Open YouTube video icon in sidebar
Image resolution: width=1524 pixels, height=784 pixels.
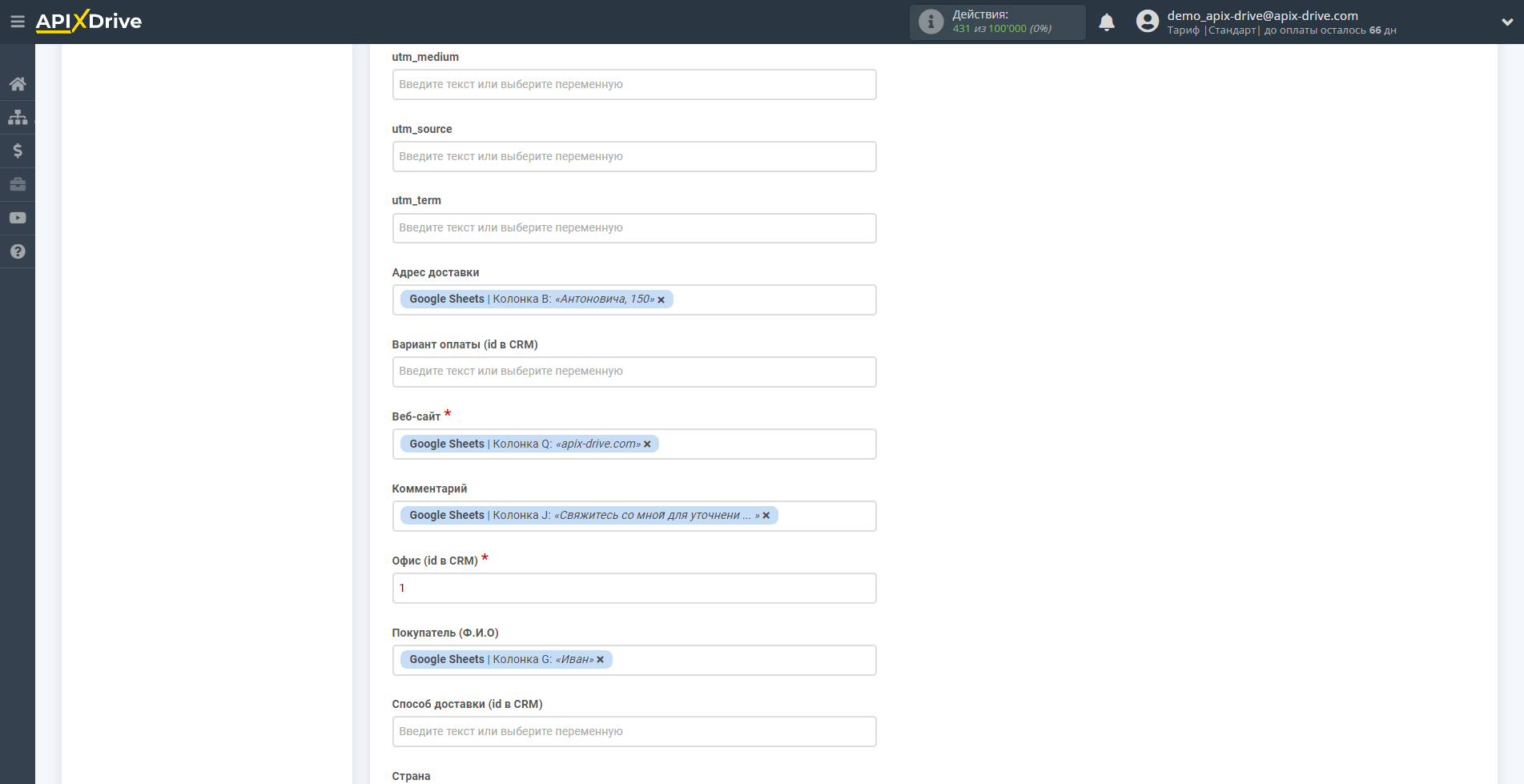pos(18,218)
